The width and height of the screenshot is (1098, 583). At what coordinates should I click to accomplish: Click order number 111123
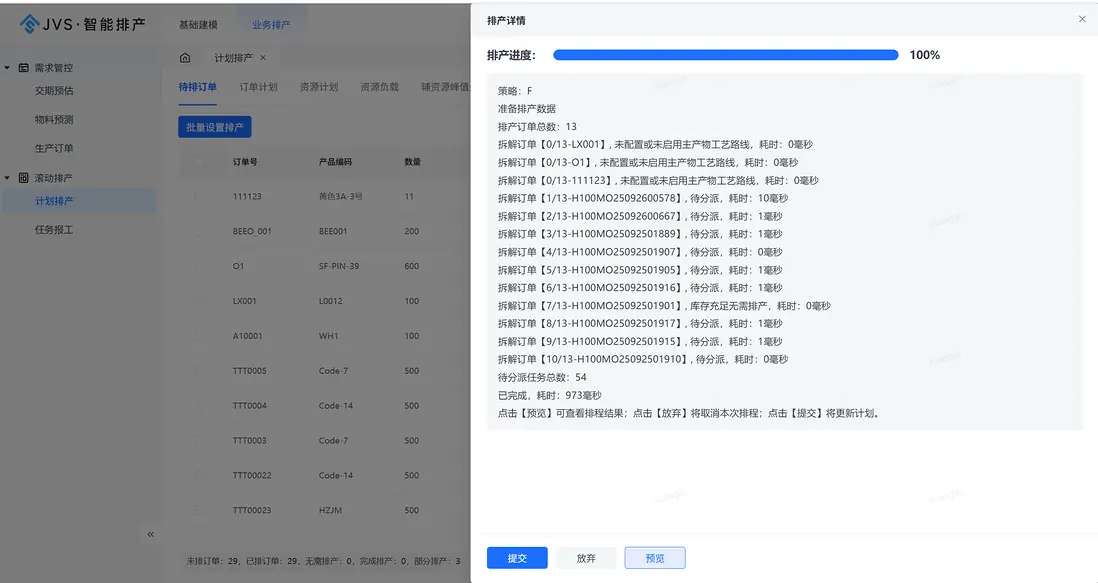(x=247, y=197)
